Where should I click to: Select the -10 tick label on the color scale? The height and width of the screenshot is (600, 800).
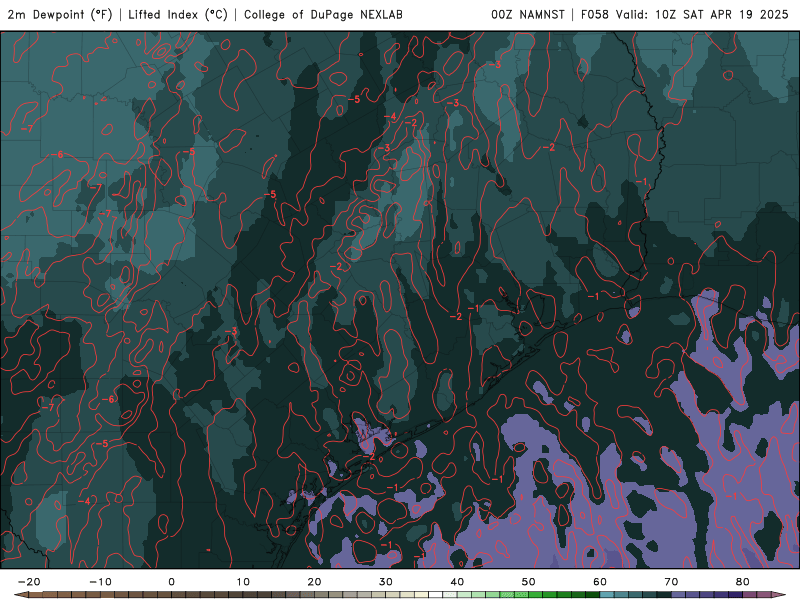pos(100,582)
